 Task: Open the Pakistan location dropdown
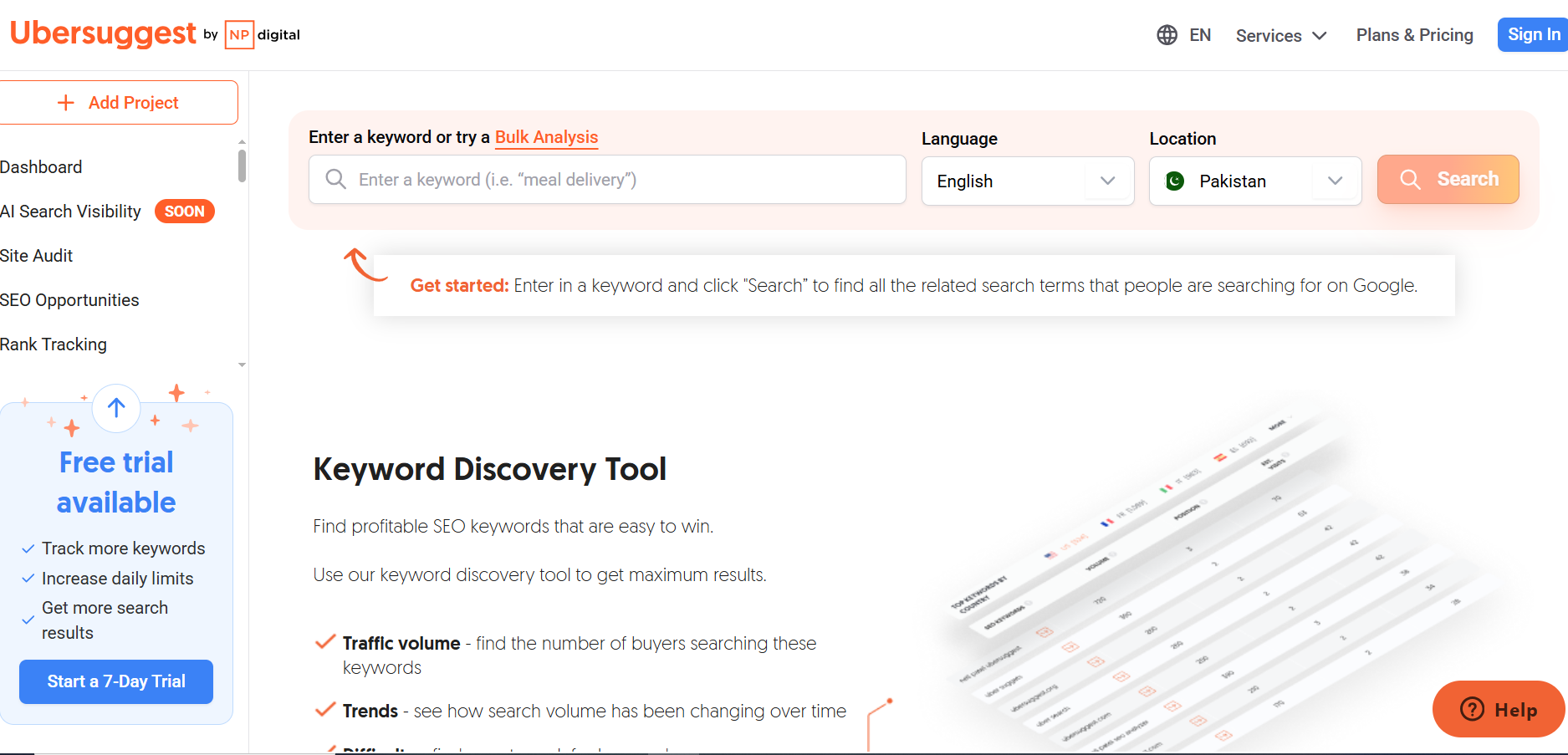[1255, 181]
